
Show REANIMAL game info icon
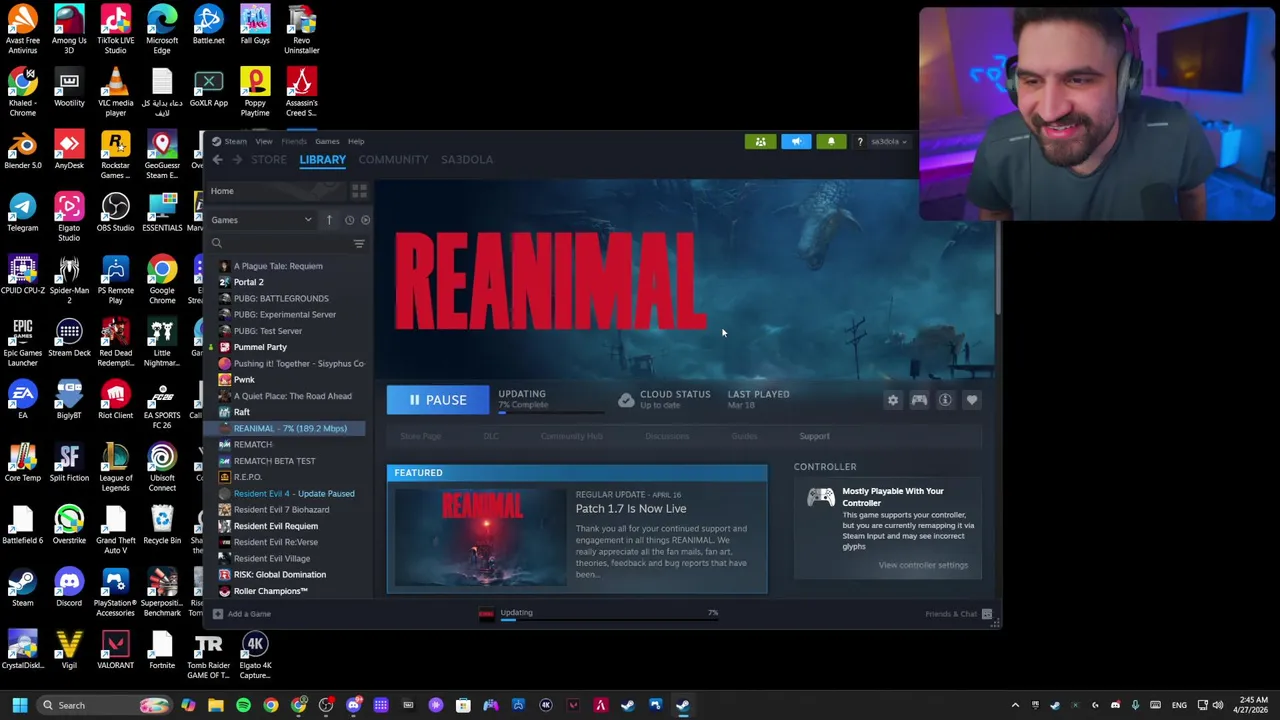click(x=945, y=400)
